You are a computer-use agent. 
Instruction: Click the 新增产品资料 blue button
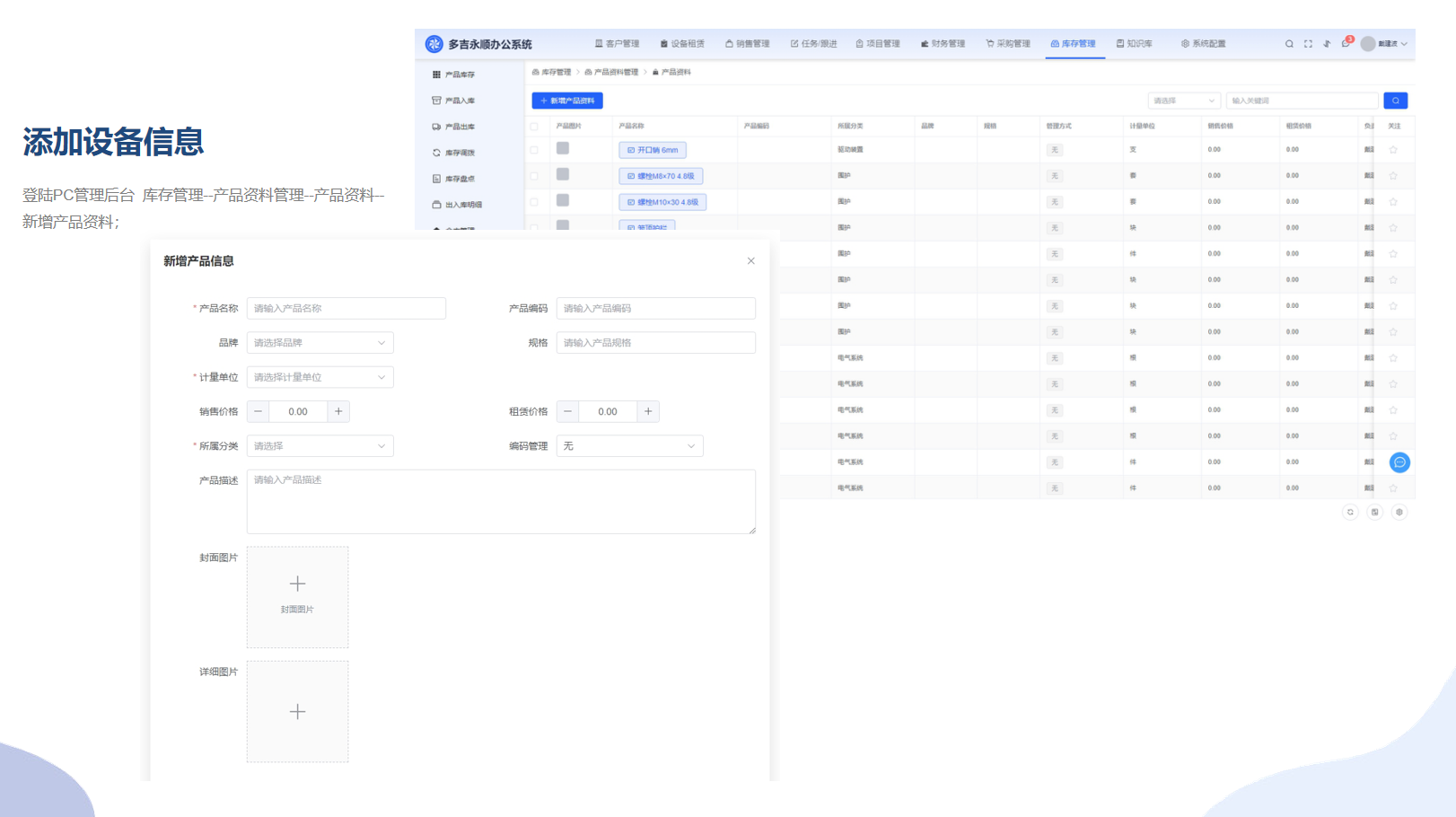[x=566, y=101]
